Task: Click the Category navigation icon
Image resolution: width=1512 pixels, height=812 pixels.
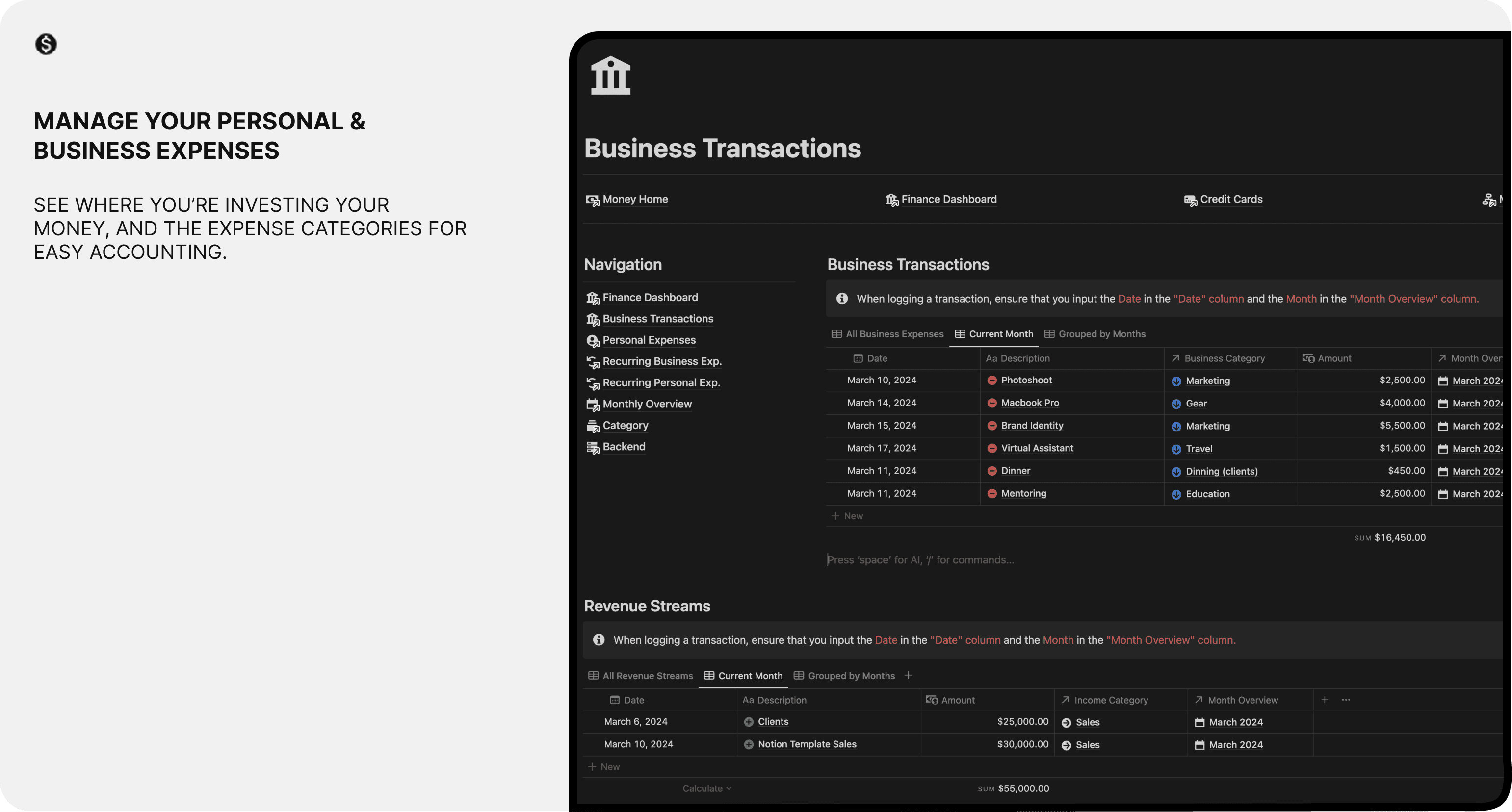Action: point(592,426)
